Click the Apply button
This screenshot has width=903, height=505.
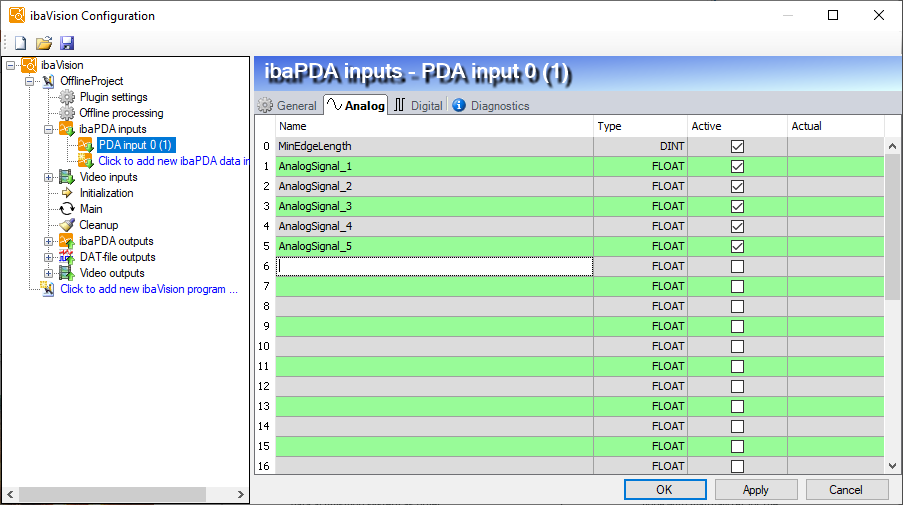pyautogui.click(x=756, y=490)
